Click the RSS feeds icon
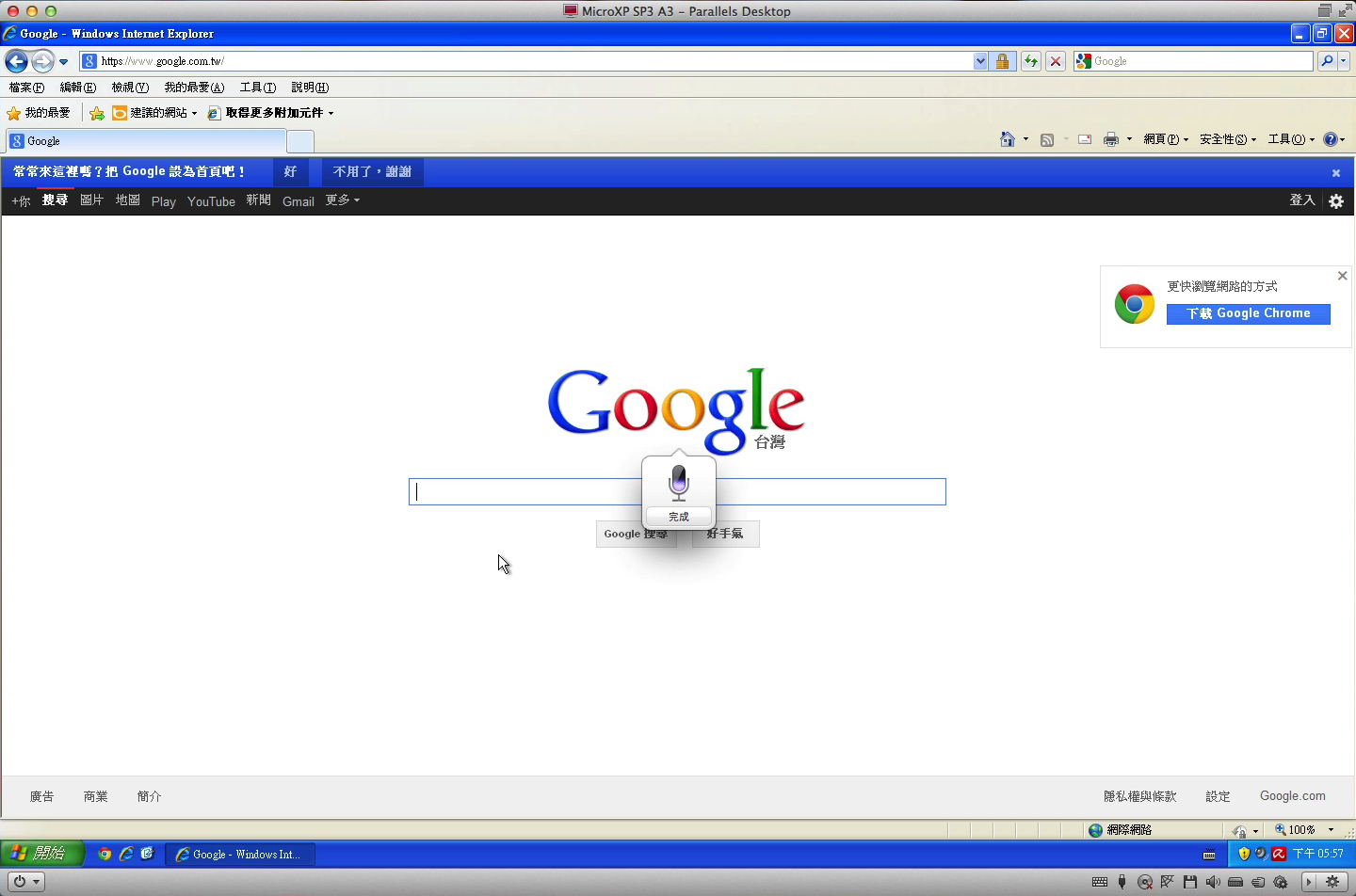Image resolution: width=1356 pixels, height=896 pixels. (1047, 139)
